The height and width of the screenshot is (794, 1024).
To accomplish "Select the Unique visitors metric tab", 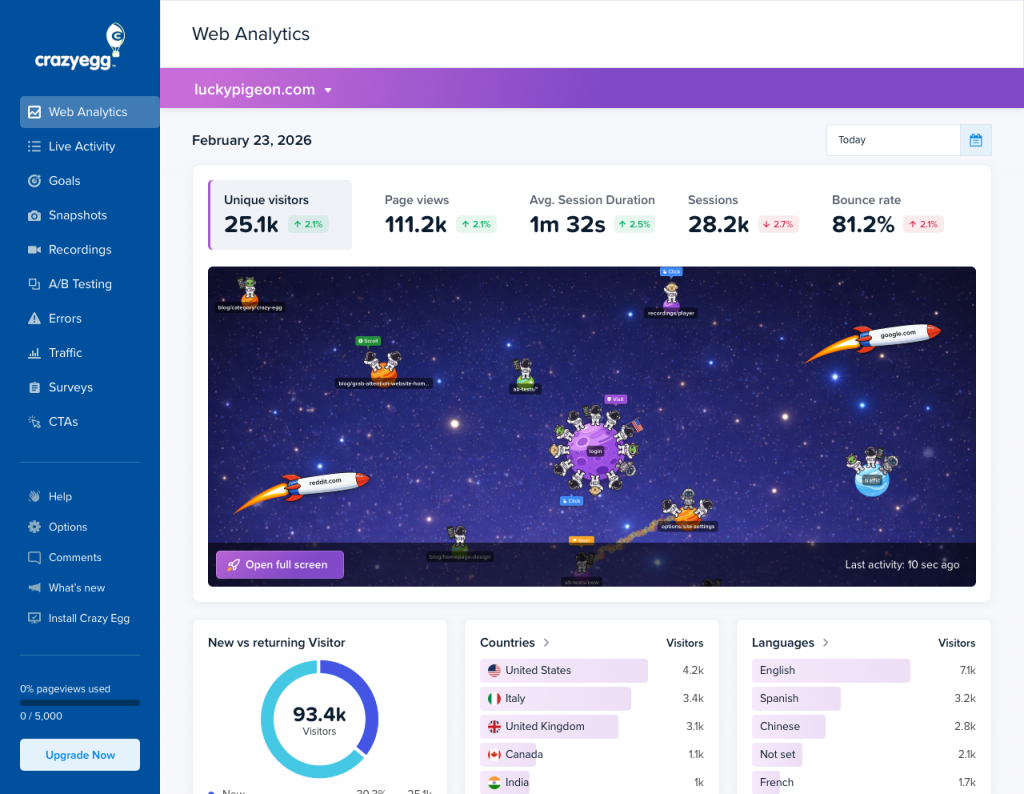I will point(280,214).
